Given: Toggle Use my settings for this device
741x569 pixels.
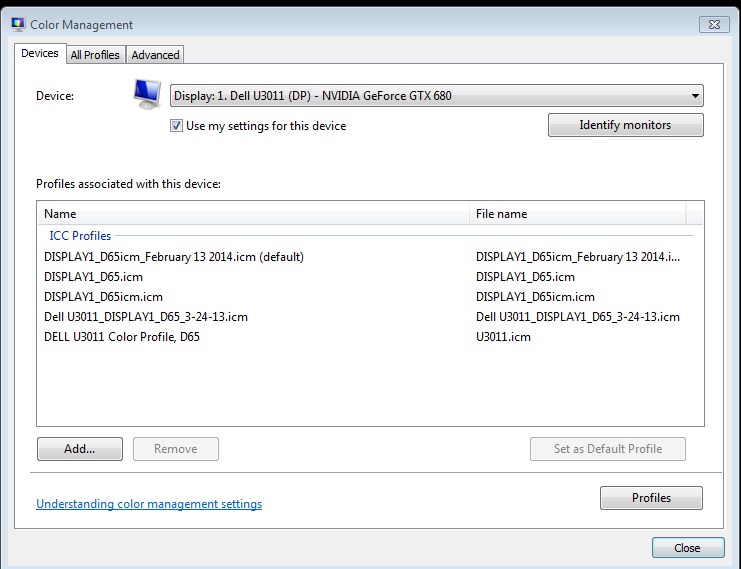Looking at the screenshot, I should tap(177, 126).
